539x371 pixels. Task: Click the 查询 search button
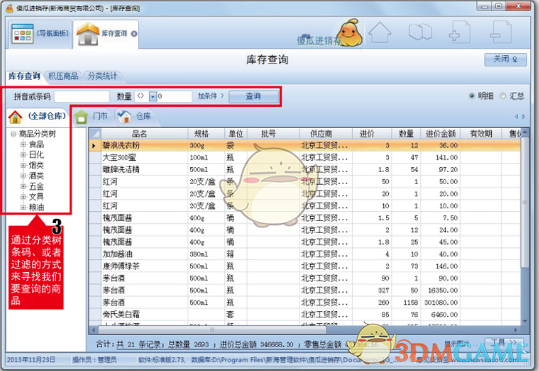[x=253, y=96]
